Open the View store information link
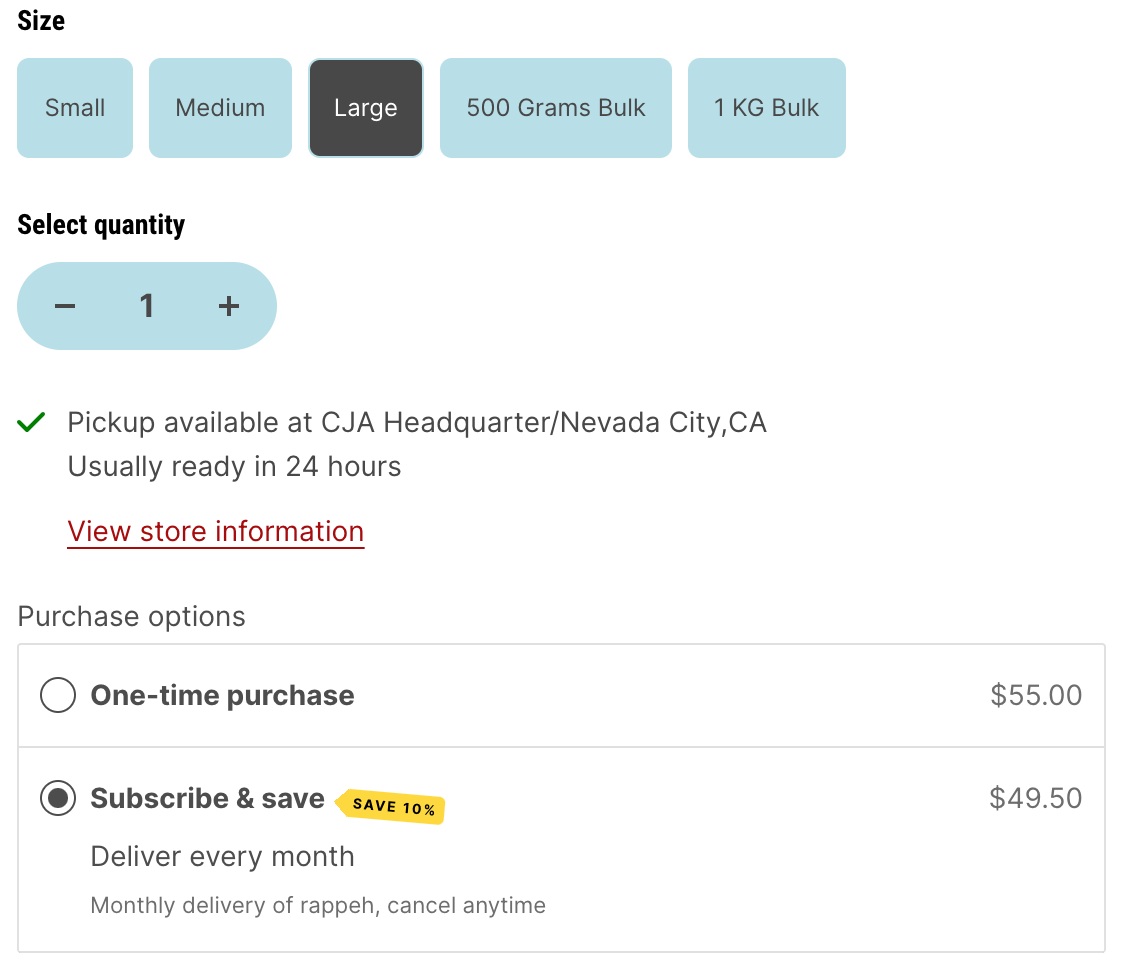Screen dimensions: 1130x962 [216, 531]
